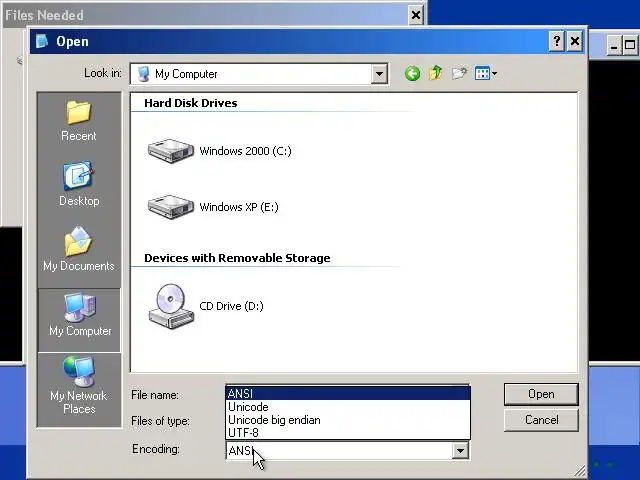The image size is (640, 480).
Task: Click the Cancel button
Action: 541,420
